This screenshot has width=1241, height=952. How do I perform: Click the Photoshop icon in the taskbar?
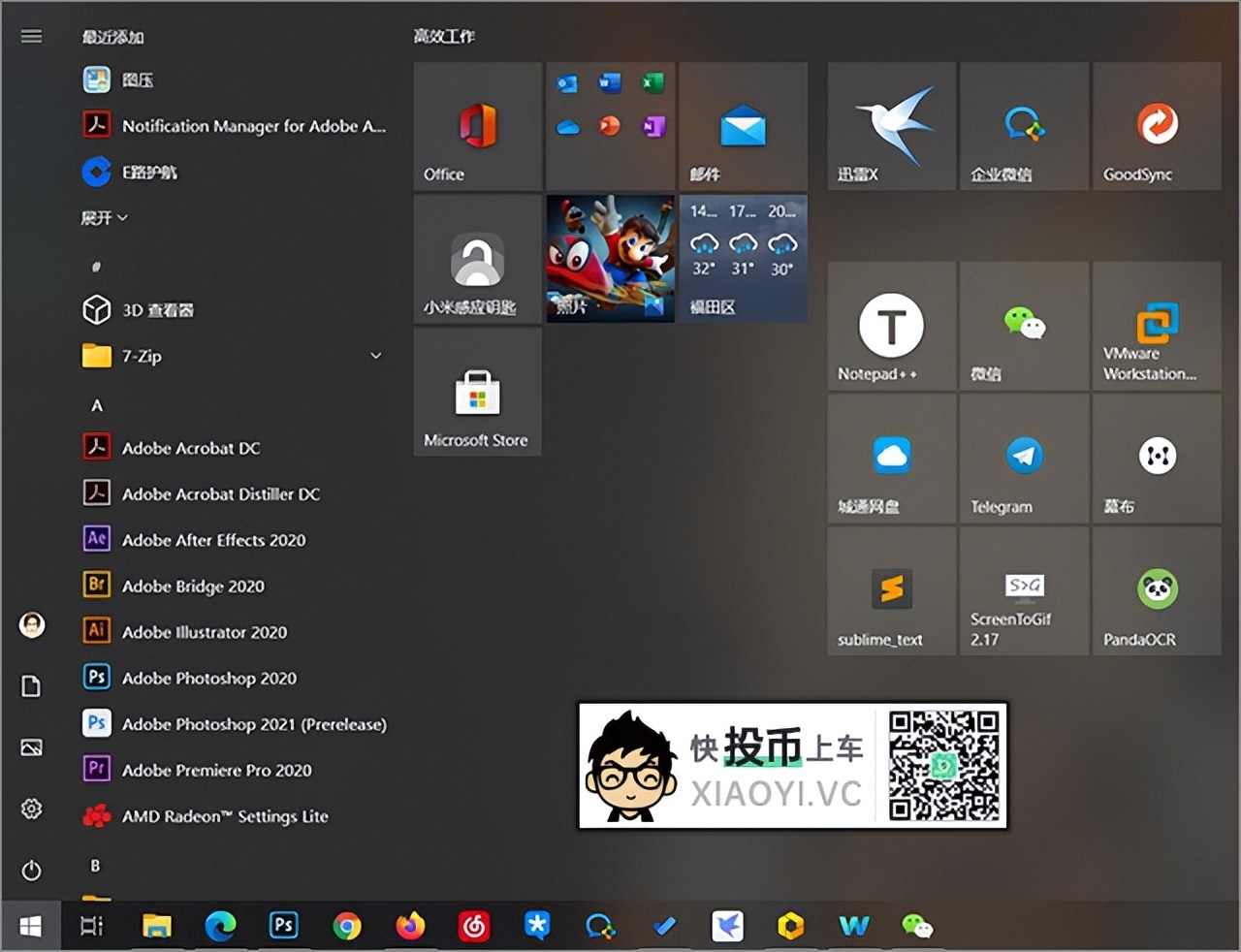pos(283,926)
